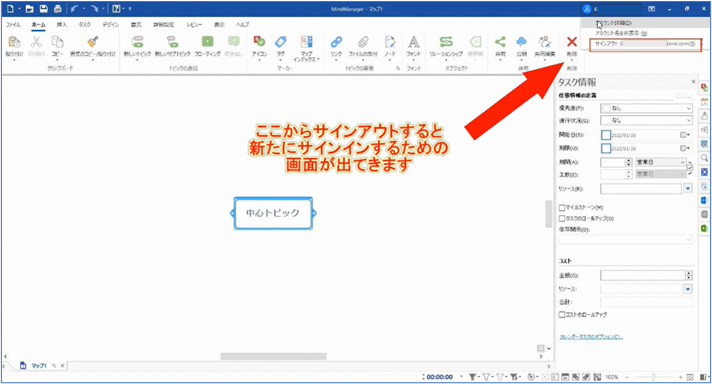Open the account user avatar in title bar

pyautogui.click(x=587, y=9)
